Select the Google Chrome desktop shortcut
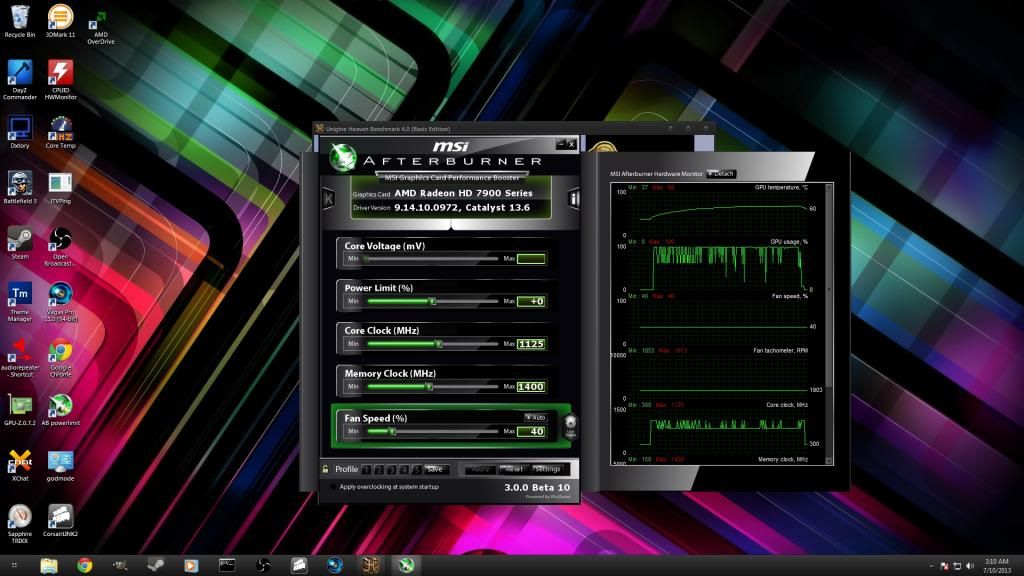1024x576 pixels. click(x=60, y=358)
